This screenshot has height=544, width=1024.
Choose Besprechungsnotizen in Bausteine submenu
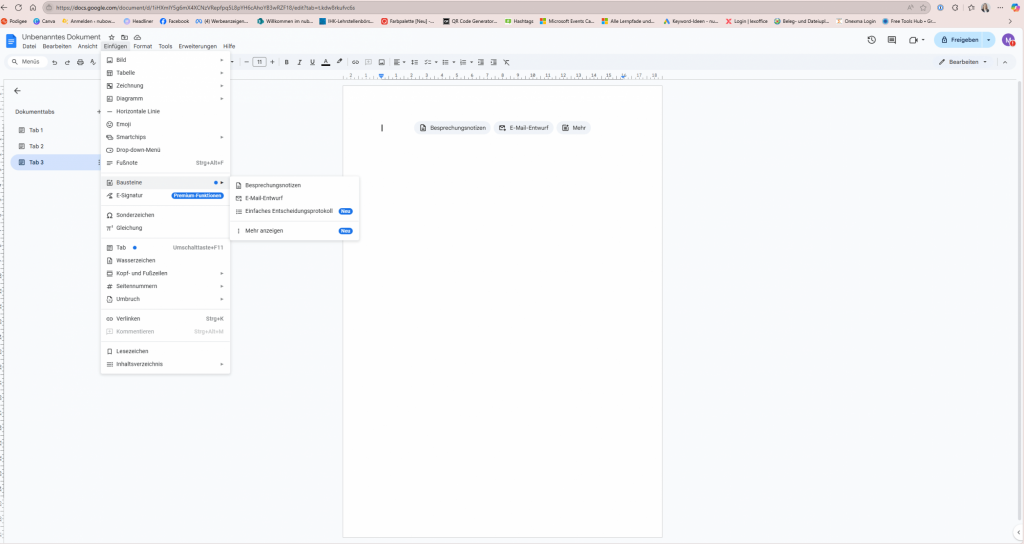[x=295, y=185]
